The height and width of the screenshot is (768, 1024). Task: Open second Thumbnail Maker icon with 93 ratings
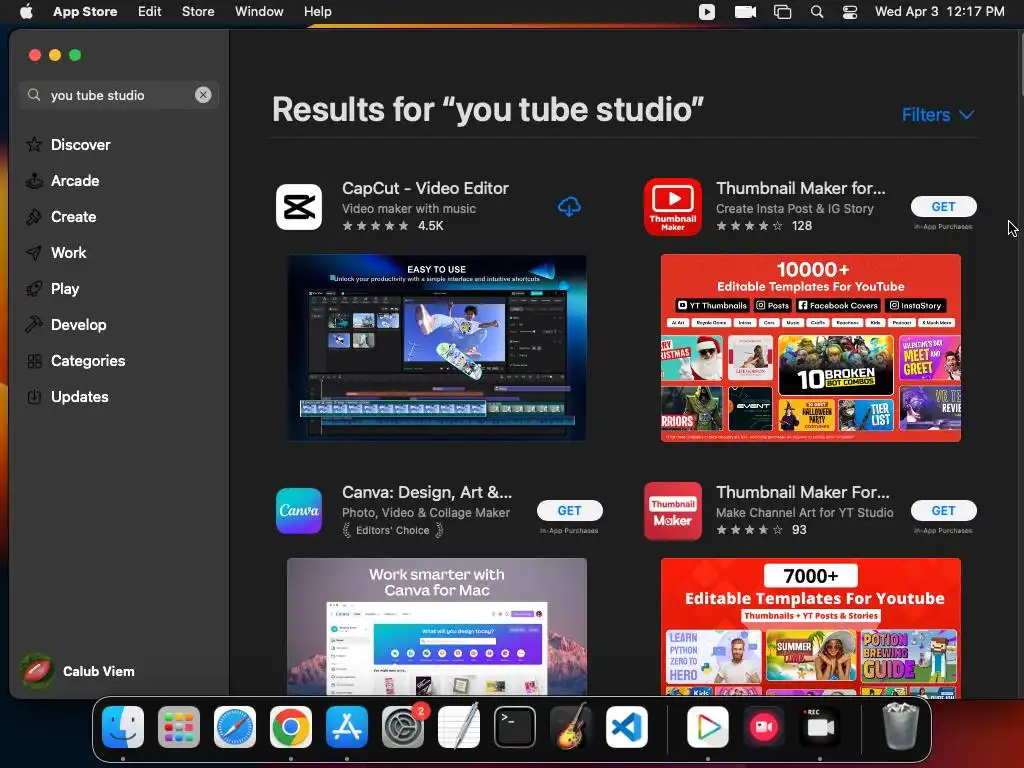673,511
